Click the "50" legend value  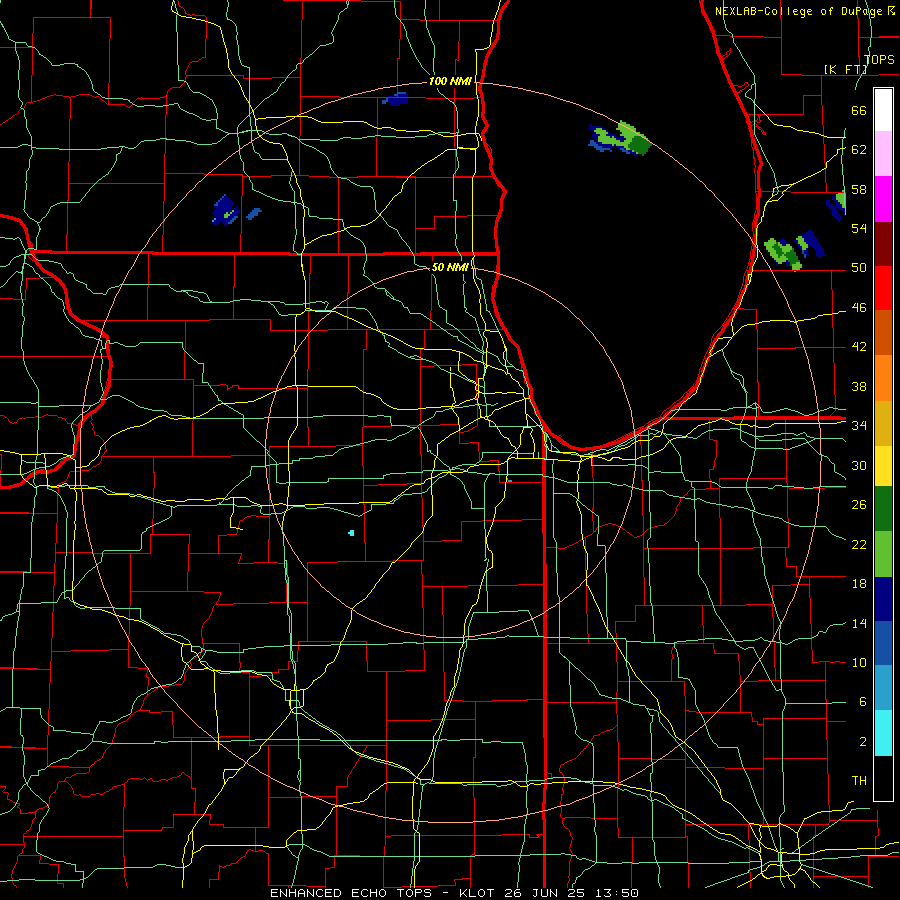point(859,268)
